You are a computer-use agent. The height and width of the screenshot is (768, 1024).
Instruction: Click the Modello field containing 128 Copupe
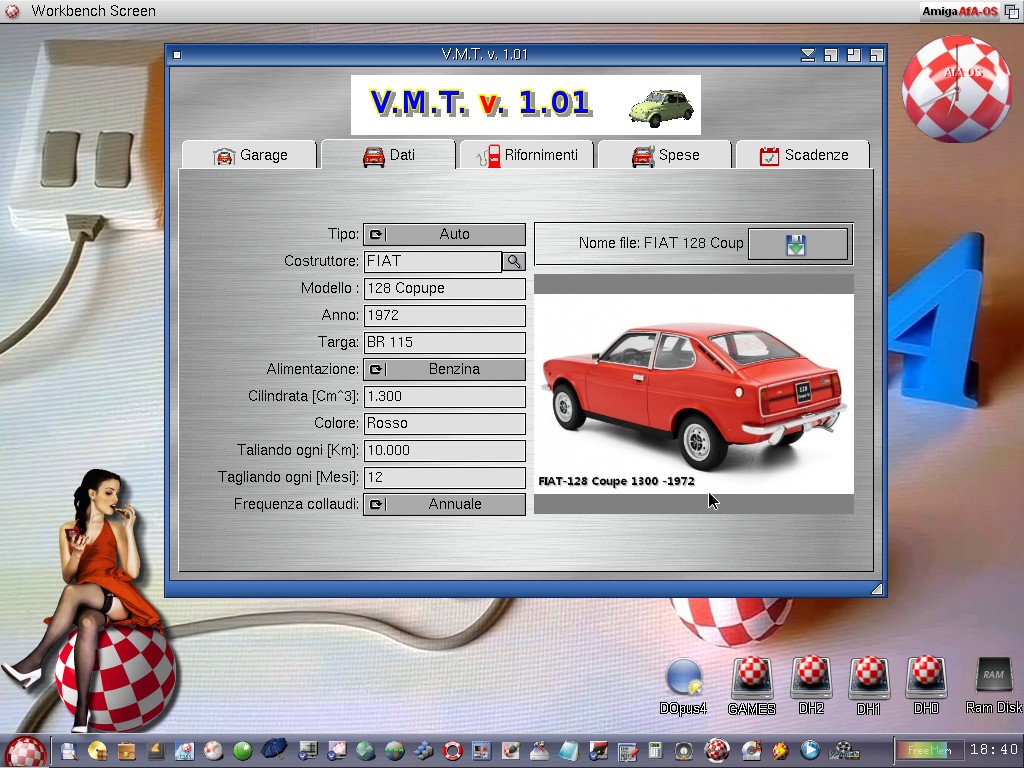point(444,288)
